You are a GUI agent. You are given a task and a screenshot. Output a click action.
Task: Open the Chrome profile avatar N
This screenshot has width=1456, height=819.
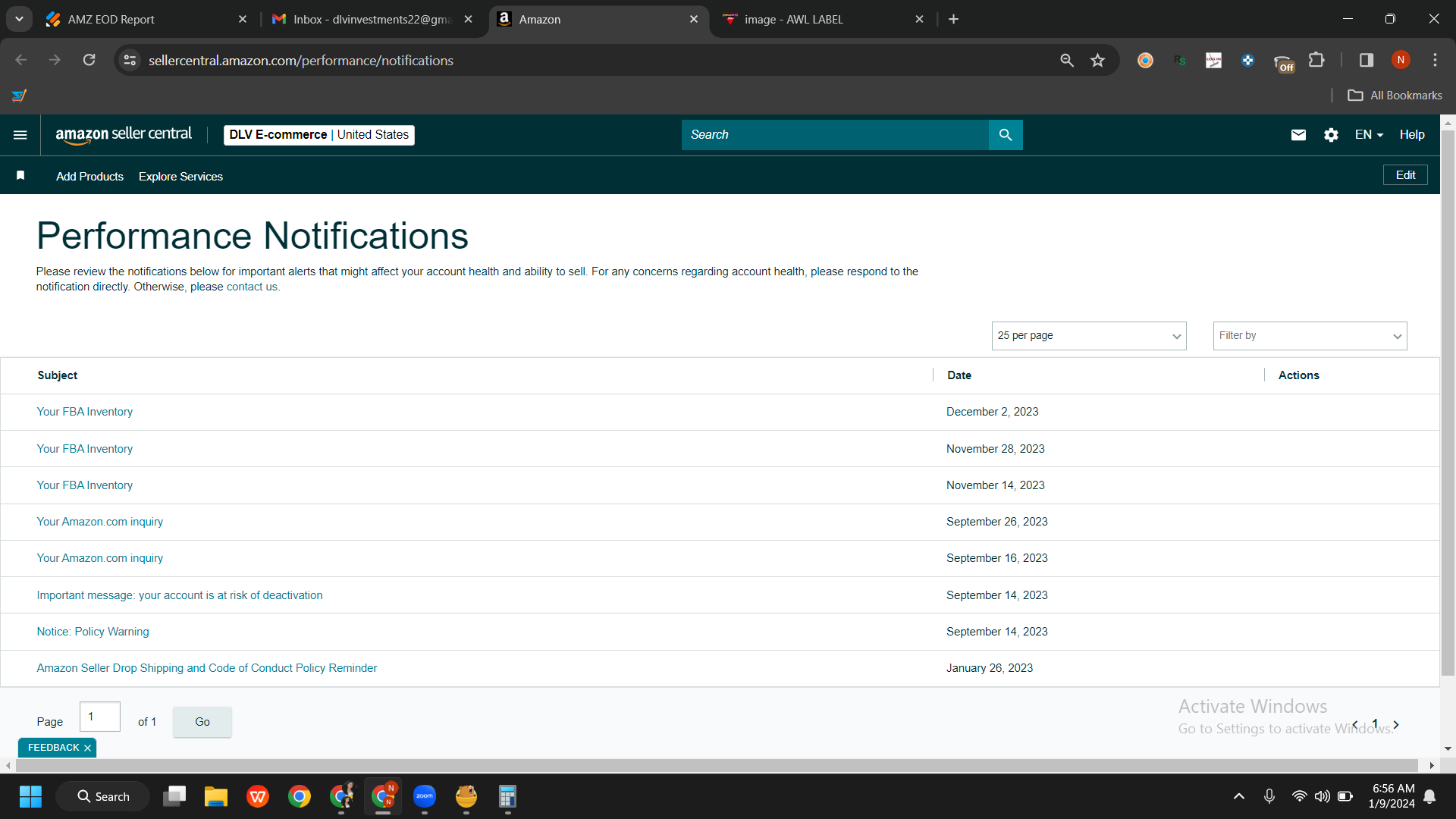[1401, 60]
